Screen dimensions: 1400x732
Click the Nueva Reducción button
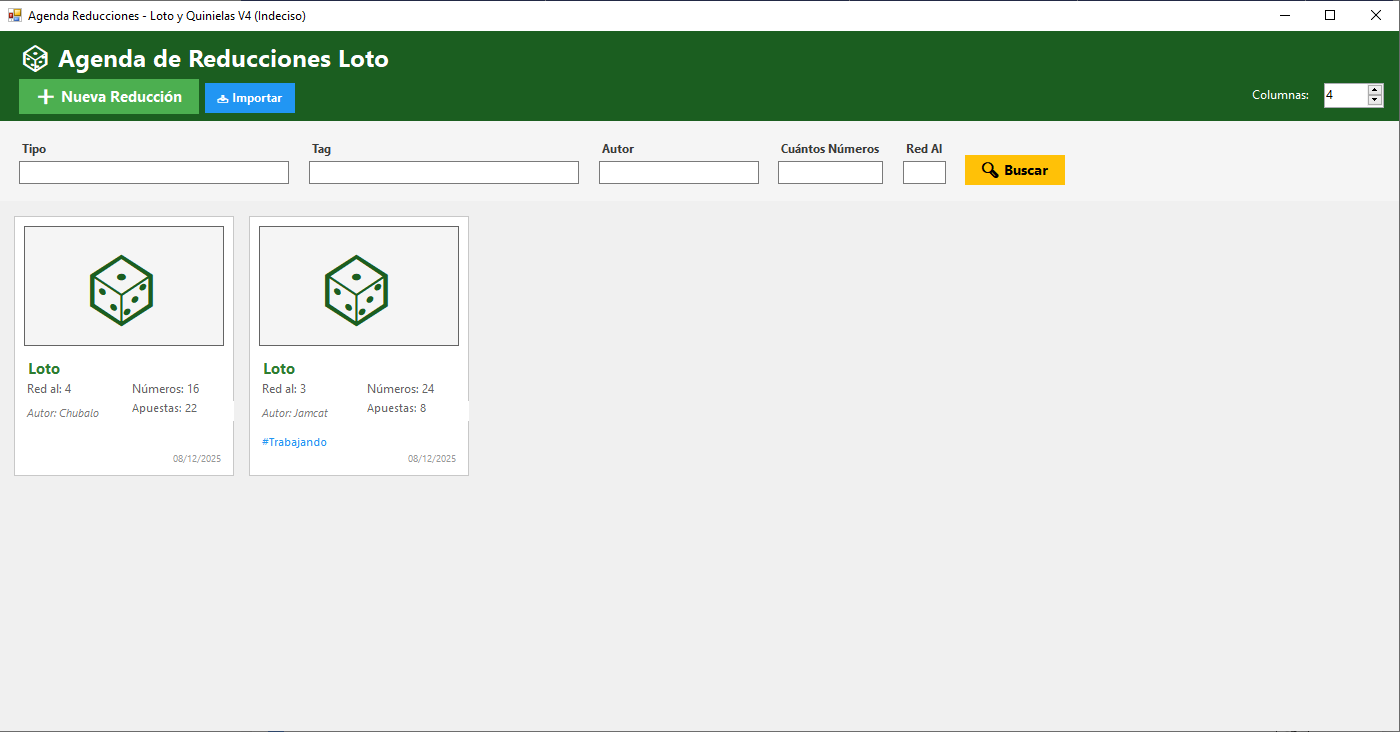tap(109, 97)
